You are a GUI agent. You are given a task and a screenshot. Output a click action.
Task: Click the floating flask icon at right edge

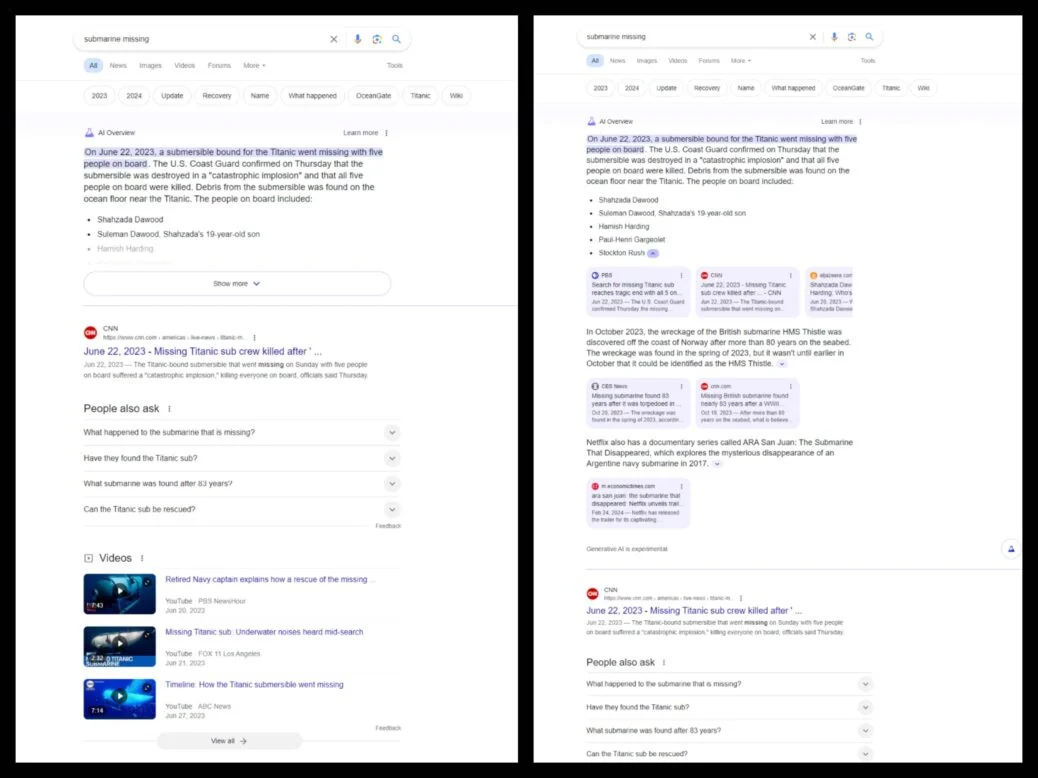[1011, 549]
